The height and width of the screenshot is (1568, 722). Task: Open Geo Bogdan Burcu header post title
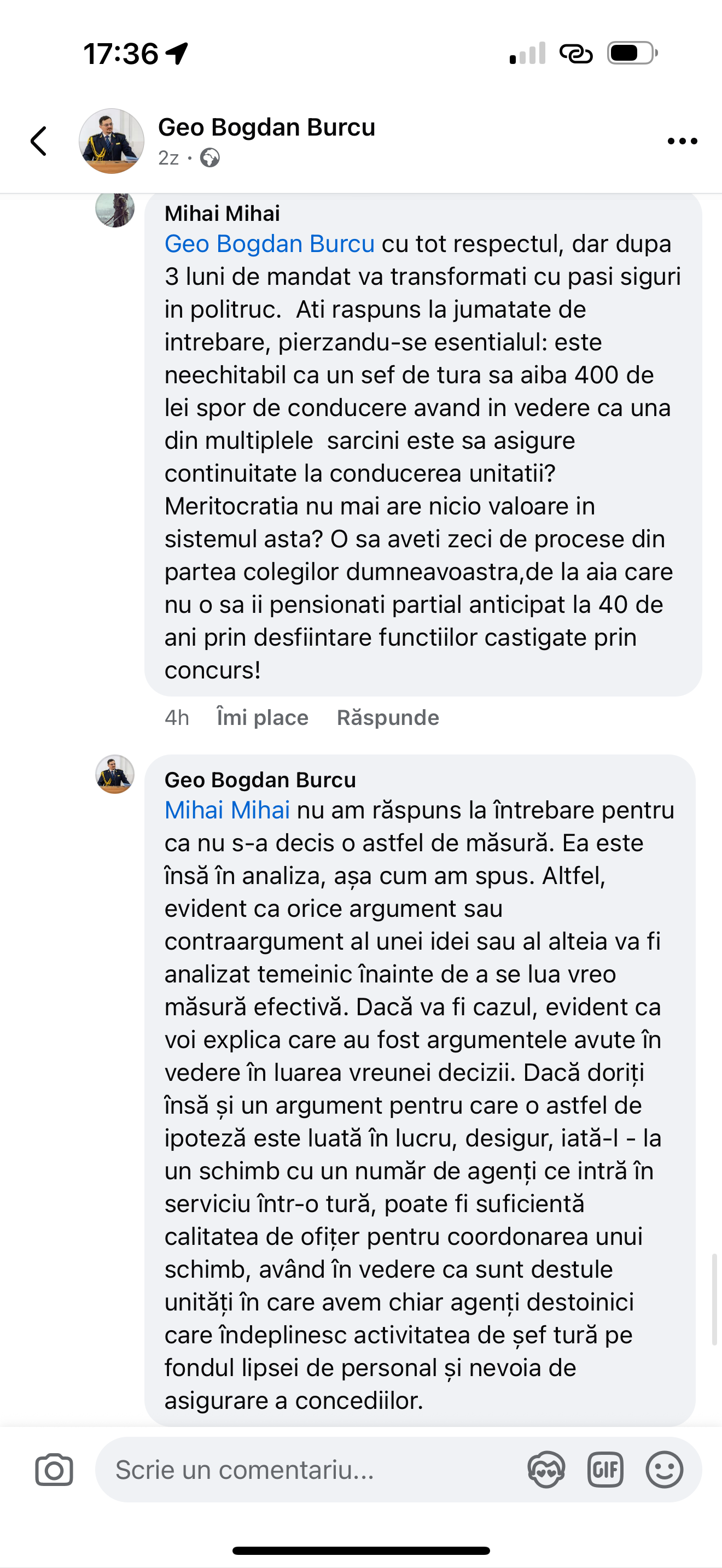[266, 127]
